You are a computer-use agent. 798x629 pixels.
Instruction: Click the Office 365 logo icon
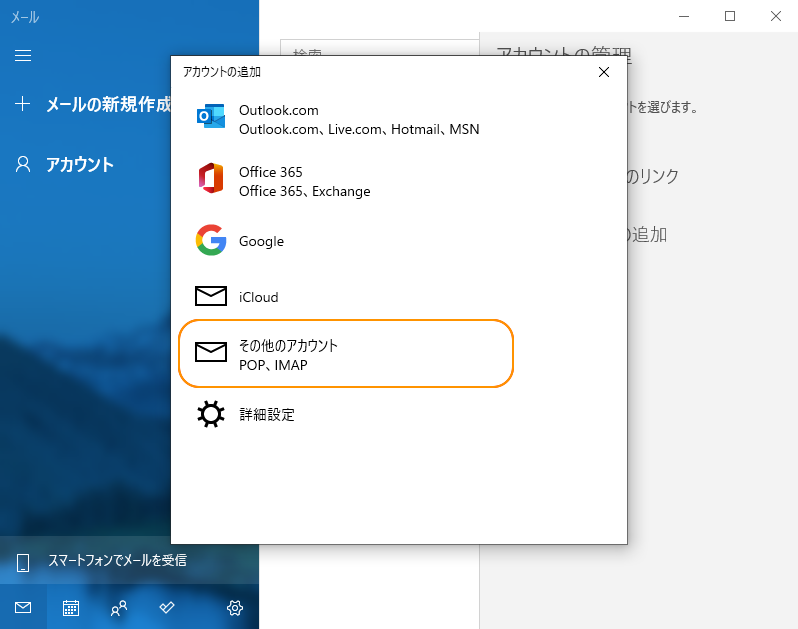tap(211, 178)
